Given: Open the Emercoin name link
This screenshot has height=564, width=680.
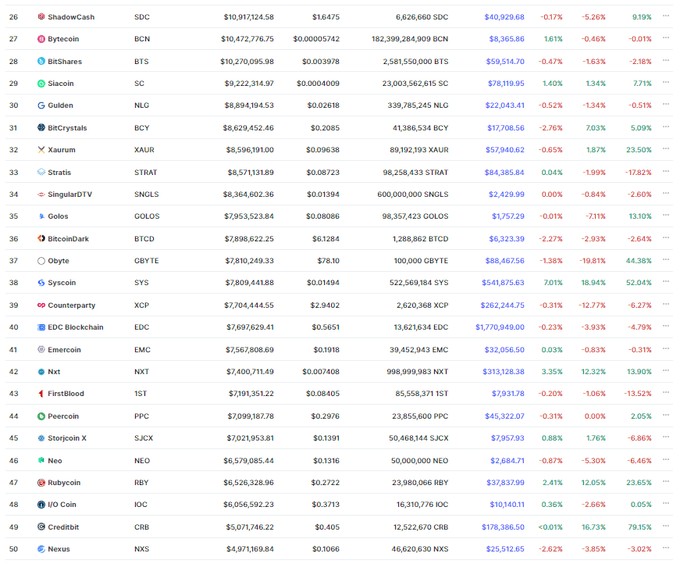Looking at the screenshot, I should tap(64, 349).
